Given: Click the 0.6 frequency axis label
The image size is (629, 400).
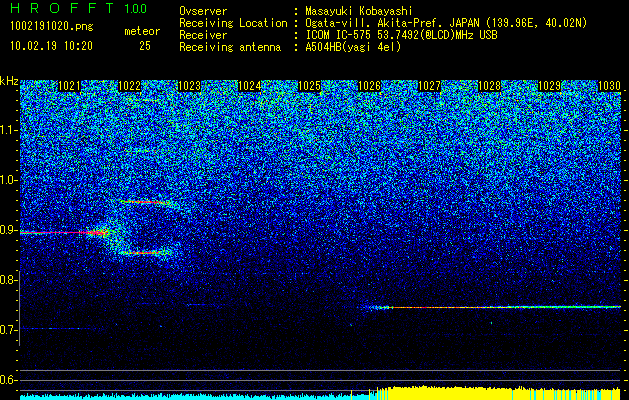Looking at the screenshot, I should coord(8,380).
